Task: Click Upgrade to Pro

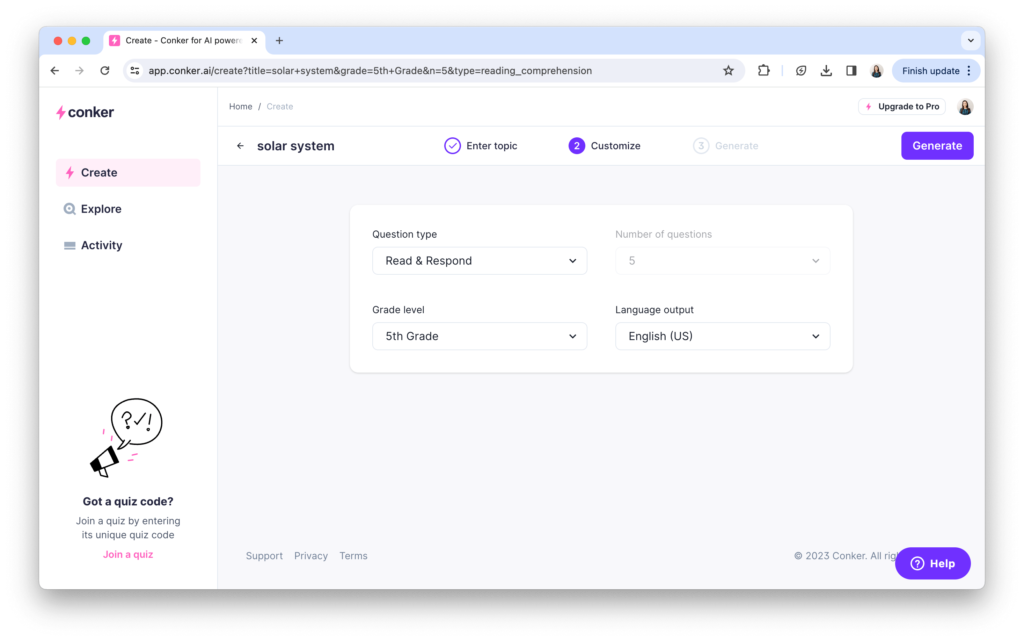Action: coord(902,107)
